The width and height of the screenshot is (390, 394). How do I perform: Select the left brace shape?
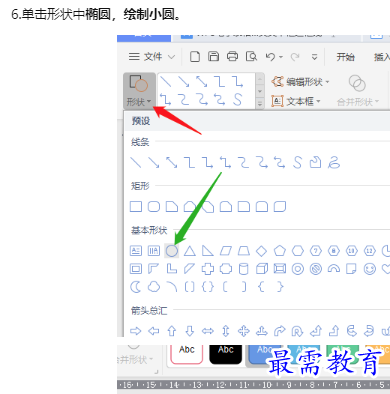[262, 287]
